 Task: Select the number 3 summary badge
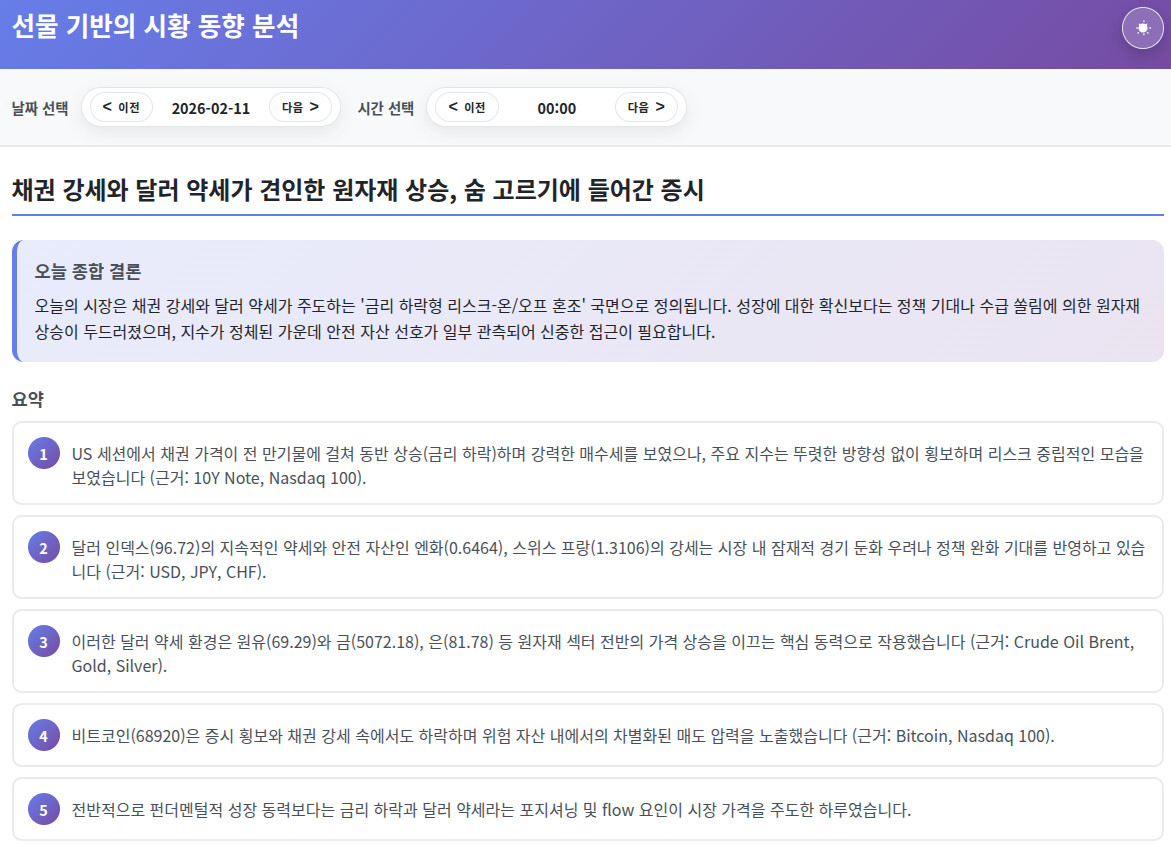point(43,642)
